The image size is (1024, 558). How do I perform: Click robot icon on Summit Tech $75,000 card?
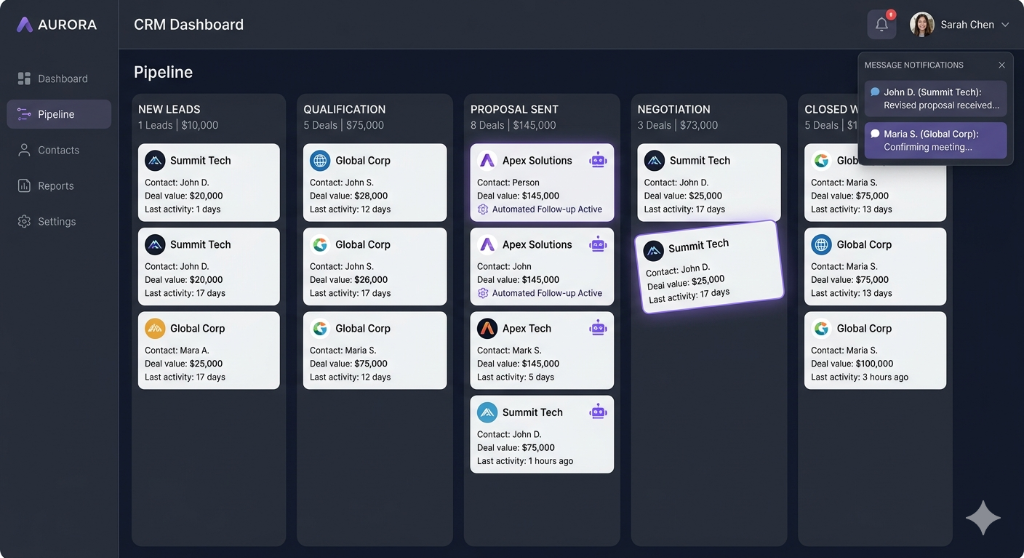click(x=598, y=412)
